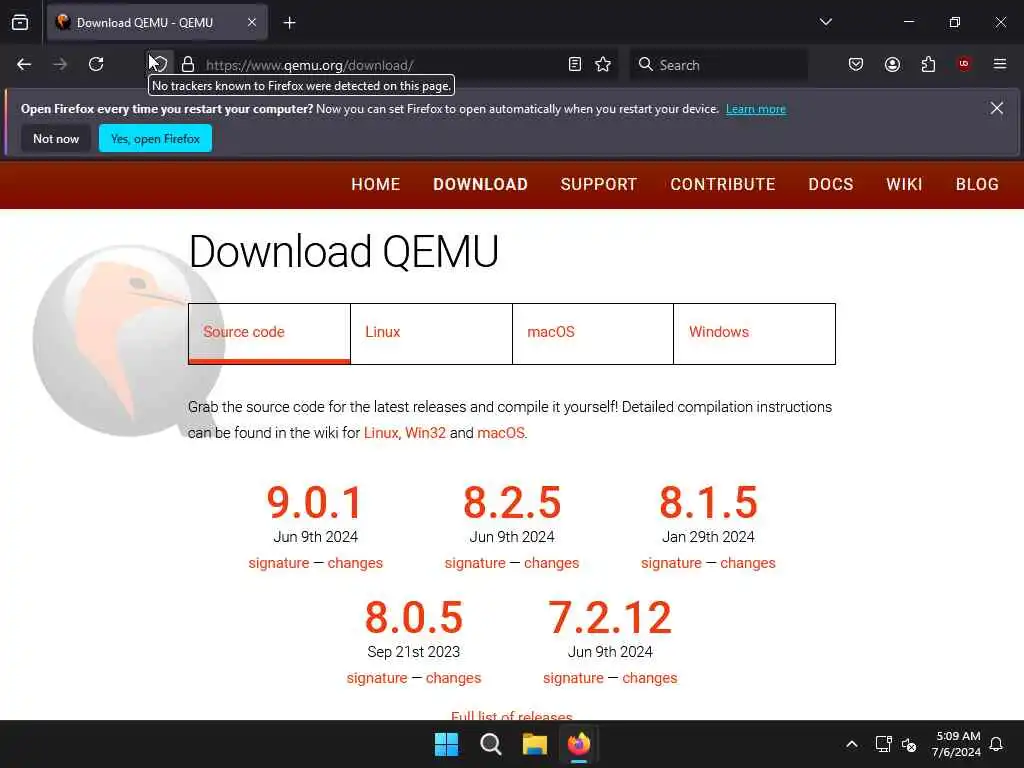Viewport: 1024px width, 768px height.
Task: Open the signature link for 8.1.5
Action: [x=671, y=563]
